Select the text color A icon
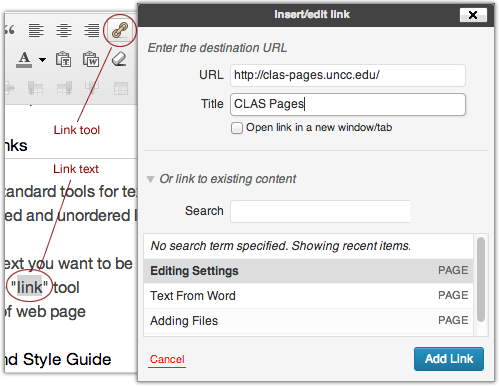This screenshot has width=499, height=386. 24,60
